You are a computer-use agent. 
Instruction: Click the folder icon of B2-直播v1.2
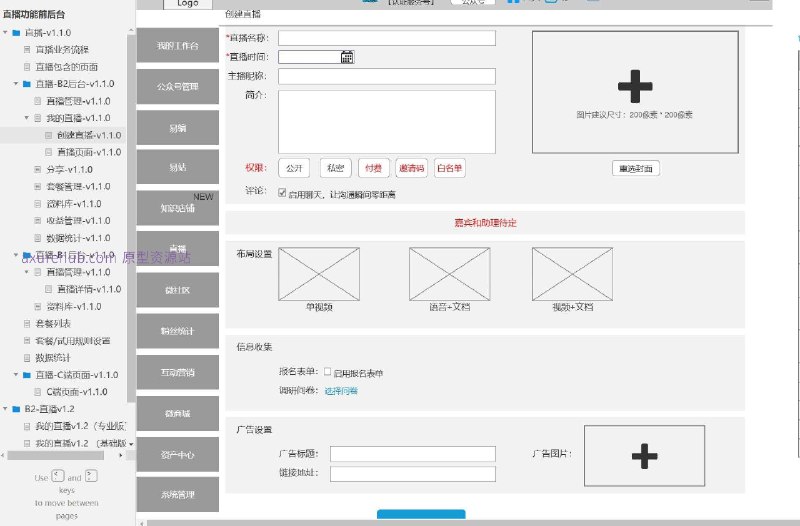(16, 409)
